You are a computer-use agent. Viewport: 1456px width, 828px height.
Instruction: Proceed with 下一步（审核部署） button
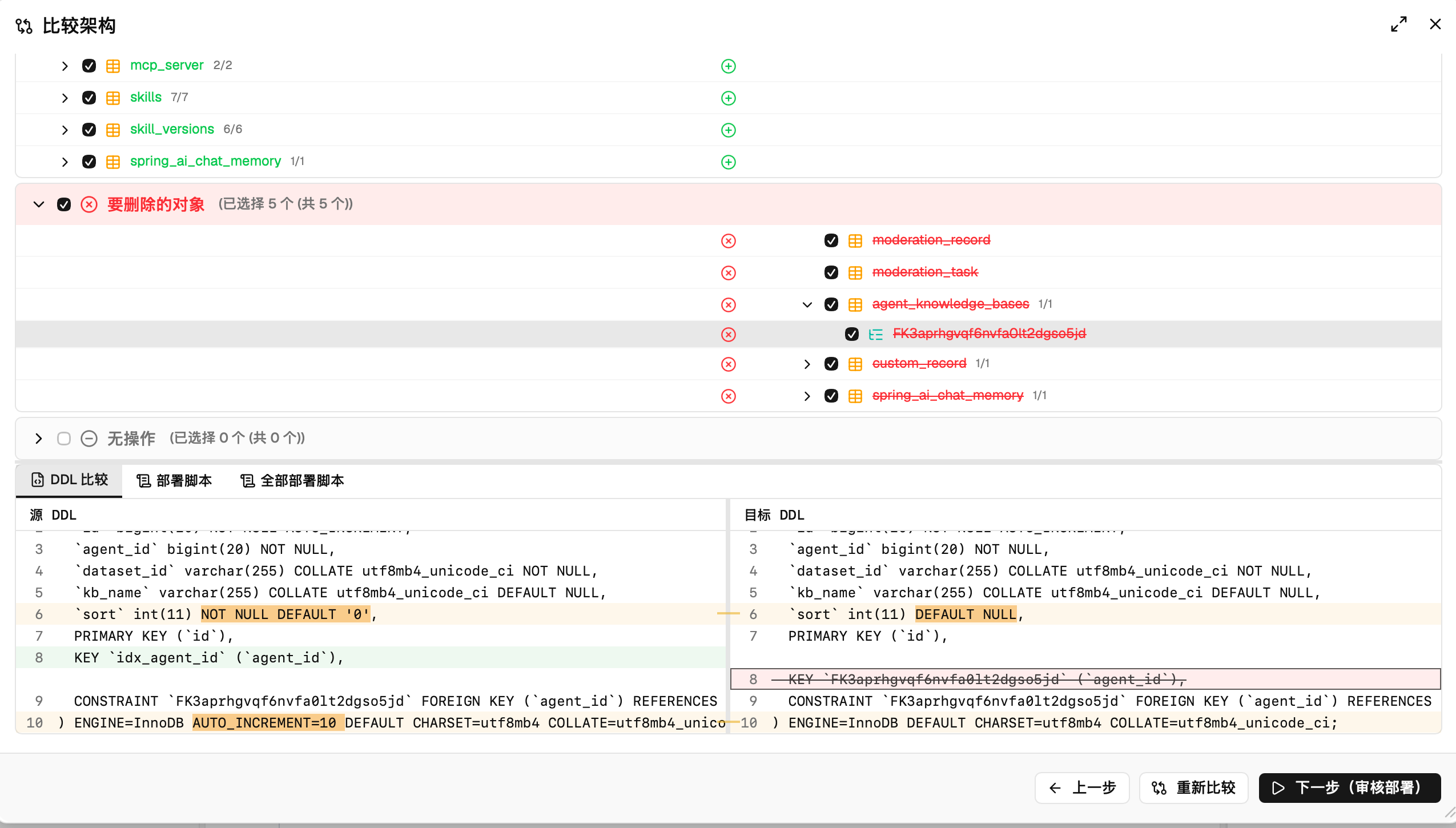coord(1350,788)
